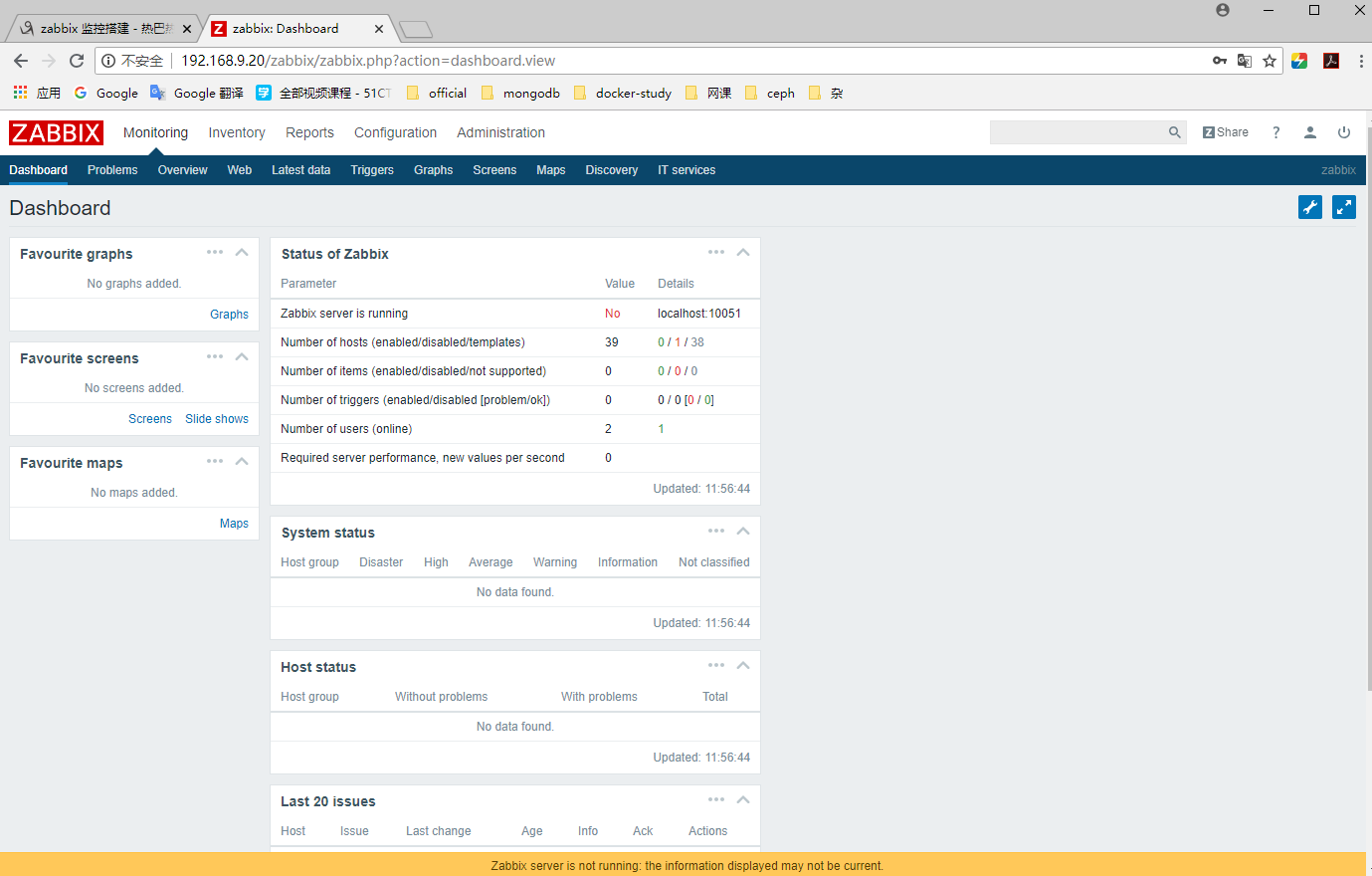The height and width of the screenshot is (876, 1372).
Task: Bookmark this page with the star icon
Action: [1270, 61]
